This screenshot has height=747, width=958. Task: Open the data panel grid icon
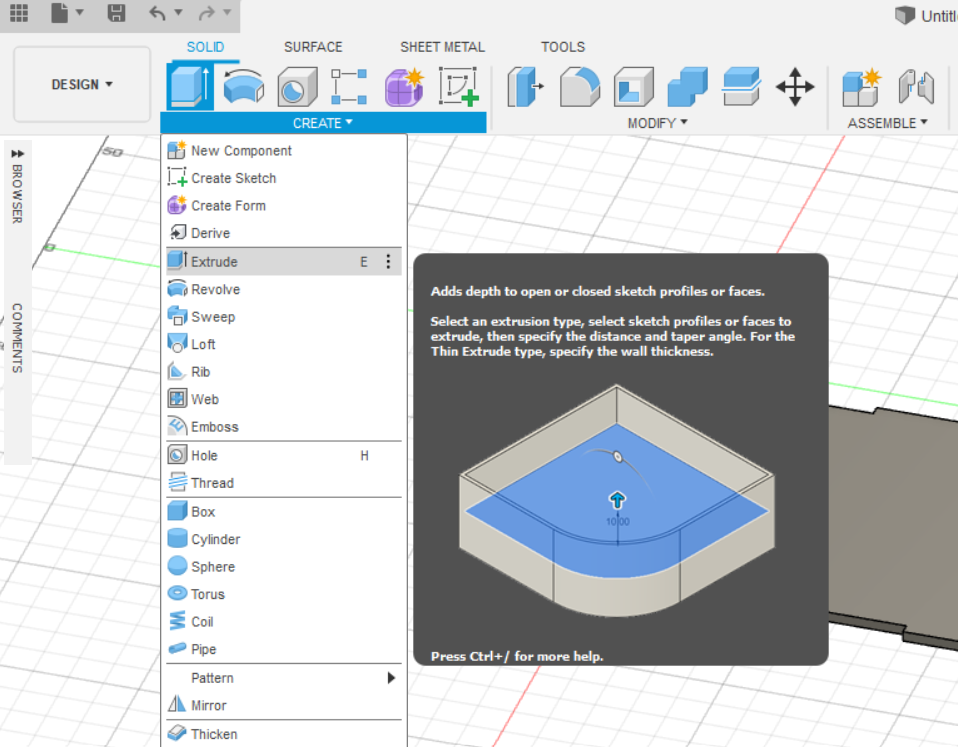[x=18, y=12]
